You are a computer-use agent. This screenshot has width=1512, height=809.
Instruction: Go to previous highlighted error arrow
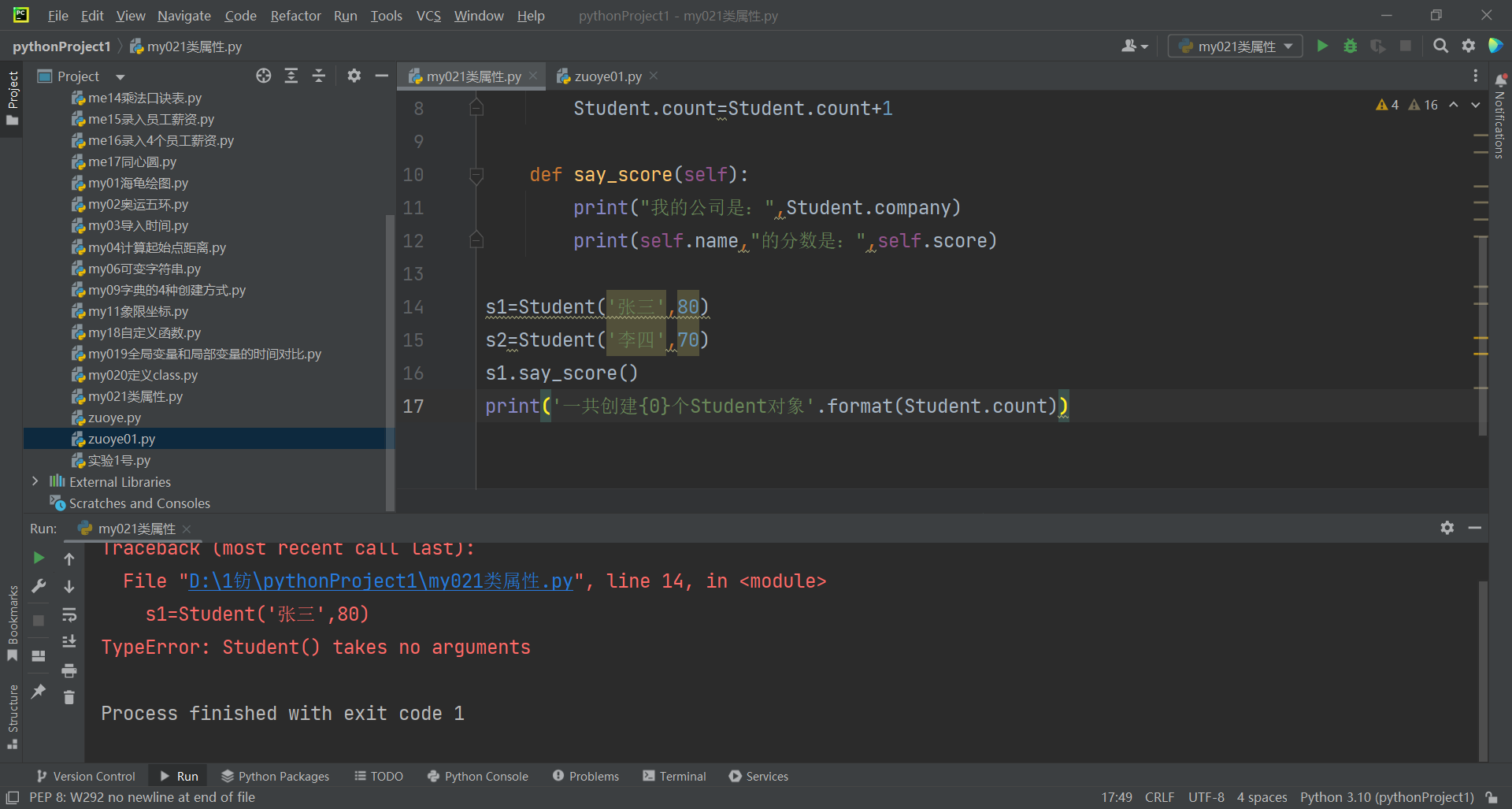point(1454,105)
